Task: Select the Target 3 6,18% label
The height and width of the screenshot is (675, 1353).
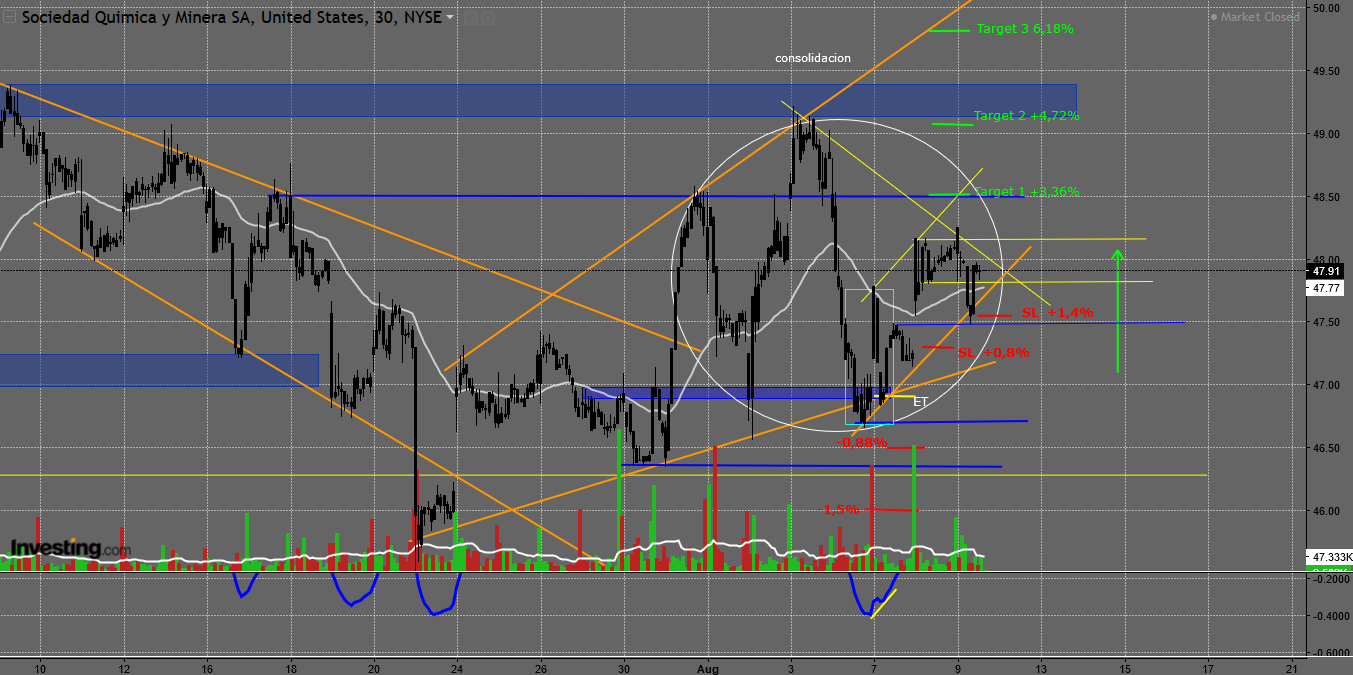Action: (1025, 29)
